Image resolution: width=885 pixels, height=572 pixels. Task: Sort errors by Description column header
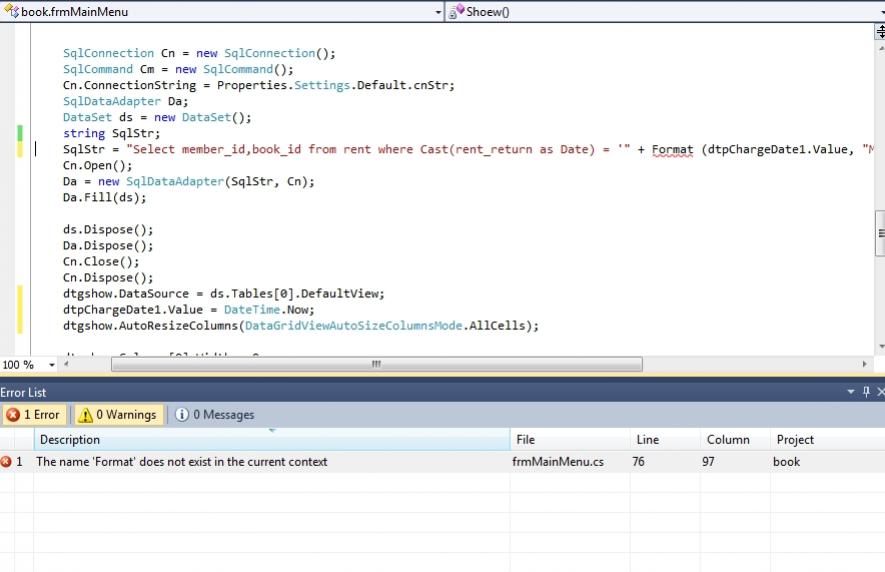click(x=272, y=439)
